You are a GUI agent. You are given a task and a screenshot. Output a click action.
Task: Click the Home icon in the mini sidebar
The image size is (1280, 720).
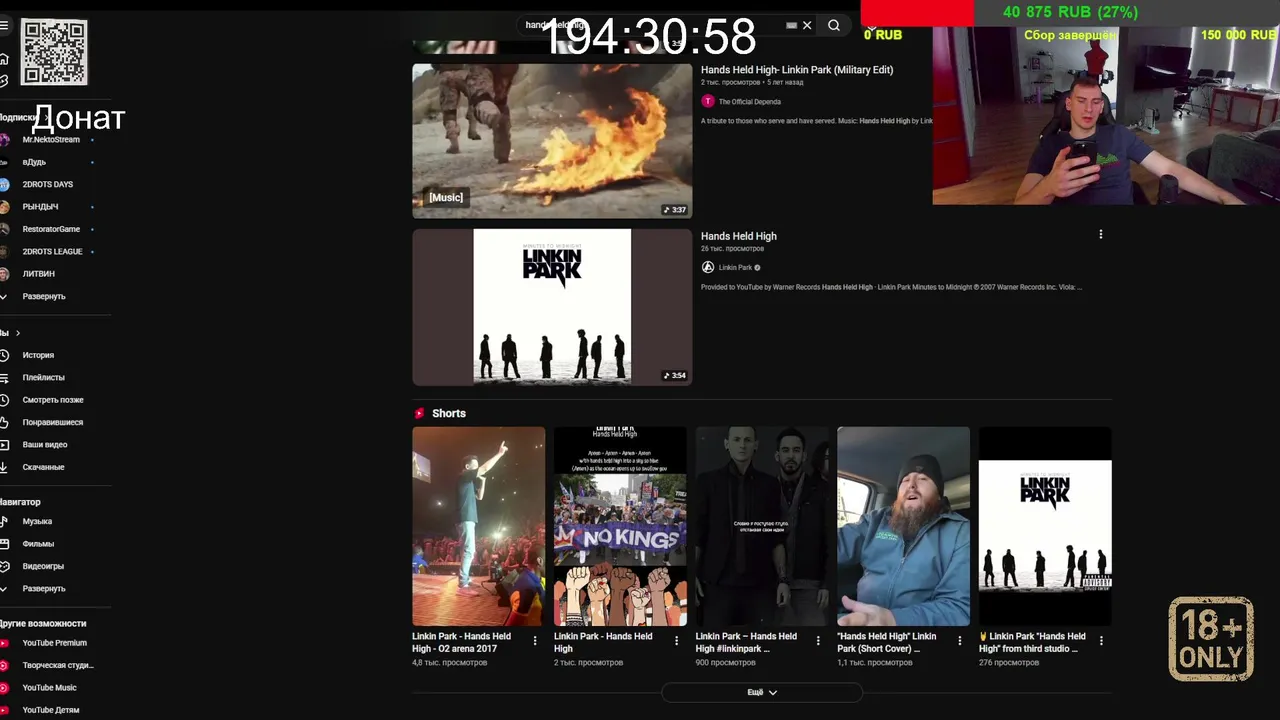(4, 59)
